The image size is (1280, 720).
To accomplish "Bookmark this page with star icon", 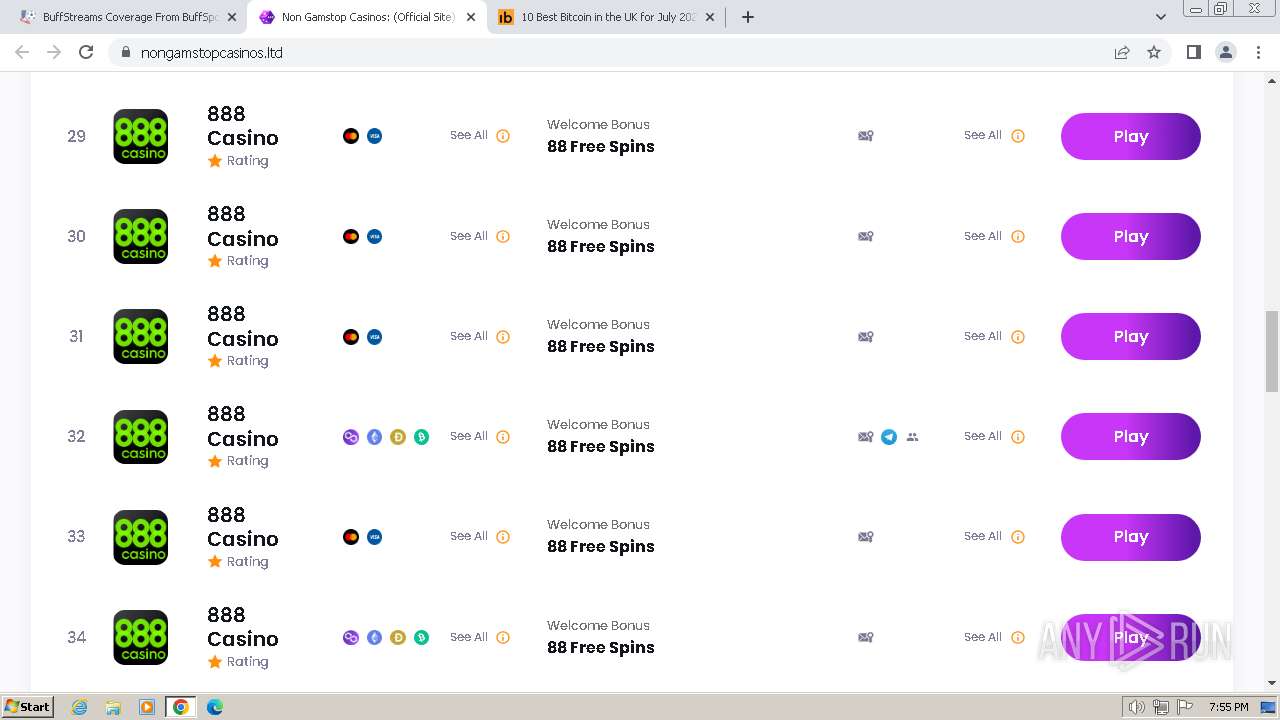I will [x=1154, y=52].
